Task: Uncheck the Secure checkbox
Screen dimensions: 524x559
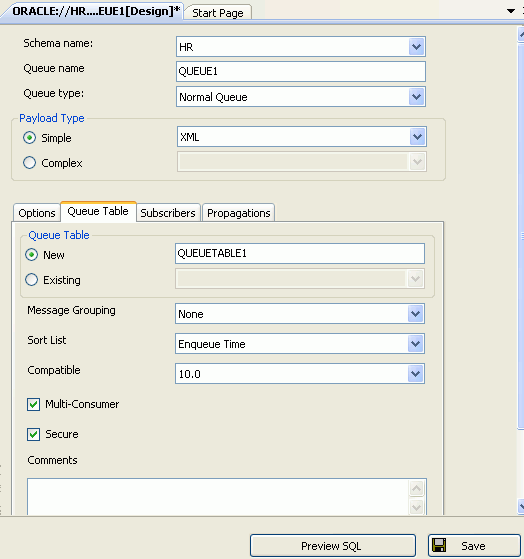Action: [x=34, y=434]
